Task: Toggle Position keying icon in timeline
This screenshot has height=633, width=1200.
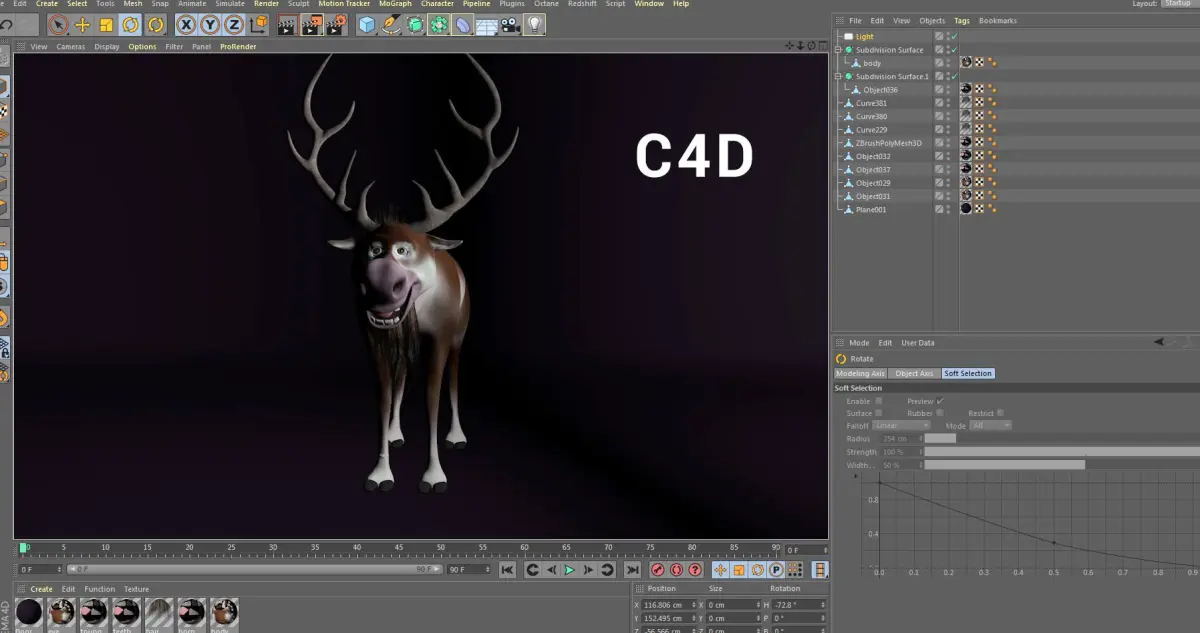Action: click(x=720, y=570)
